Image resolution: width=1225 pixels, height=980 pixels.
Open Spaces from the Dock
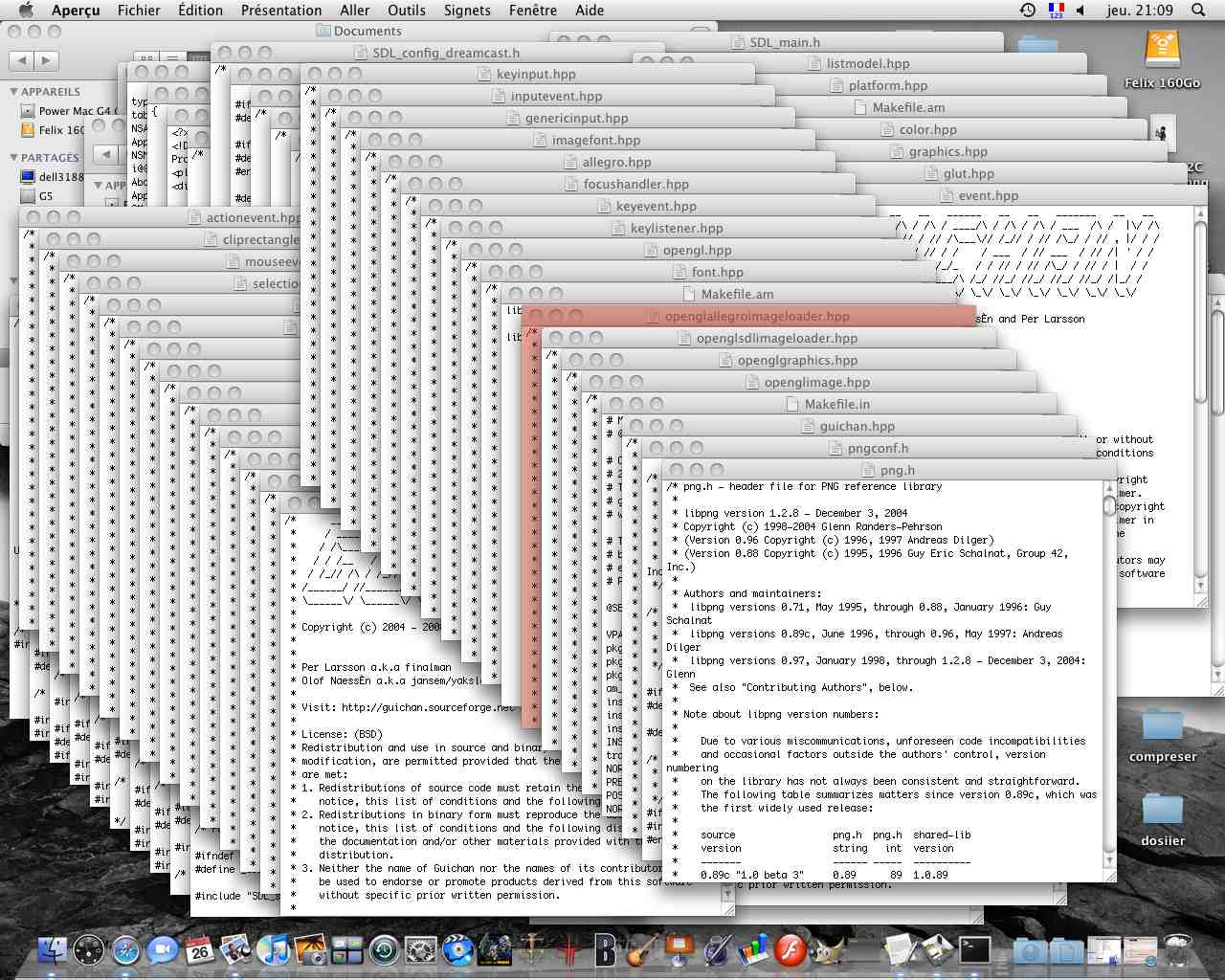click(x=347, y=950)
